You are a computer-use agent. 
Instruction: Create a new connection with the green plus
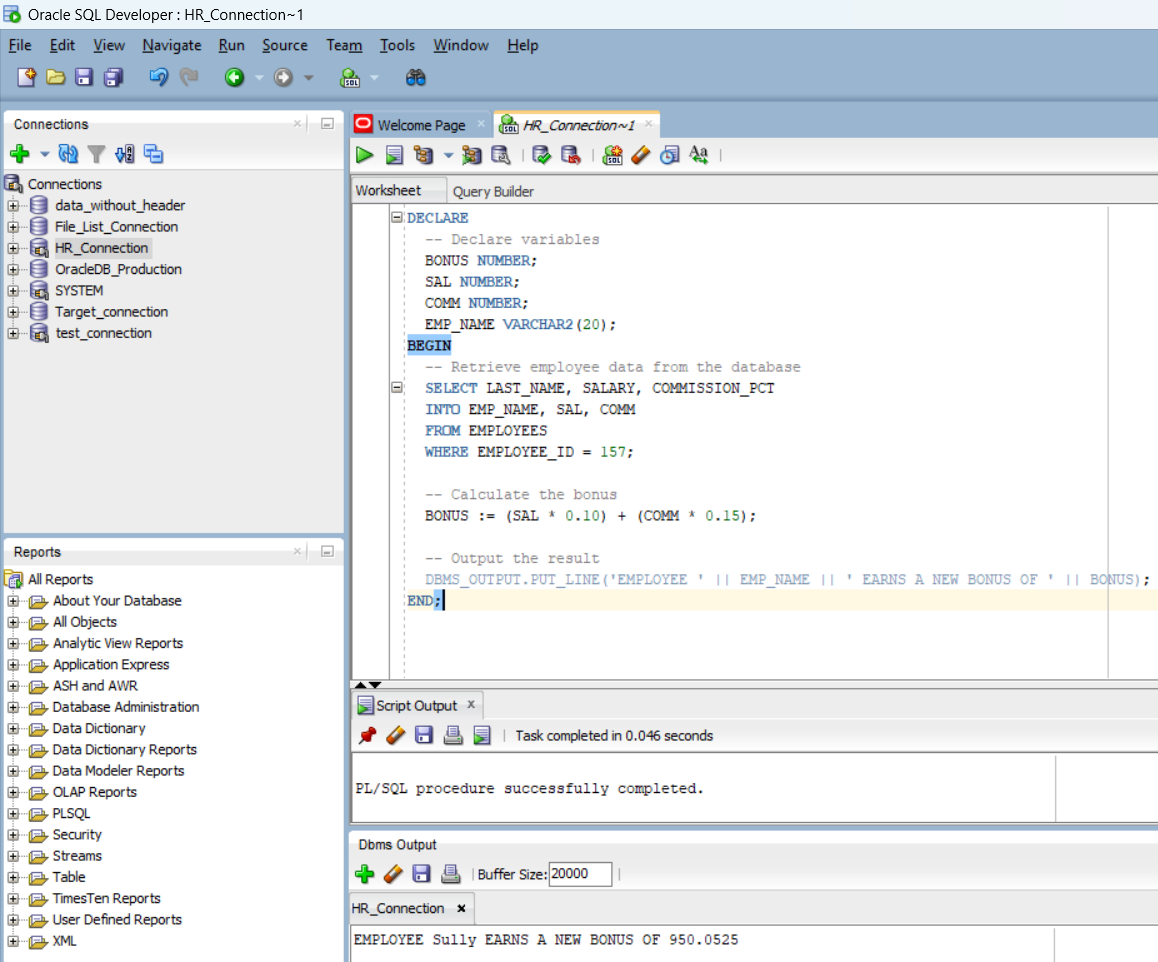(18, 154)
